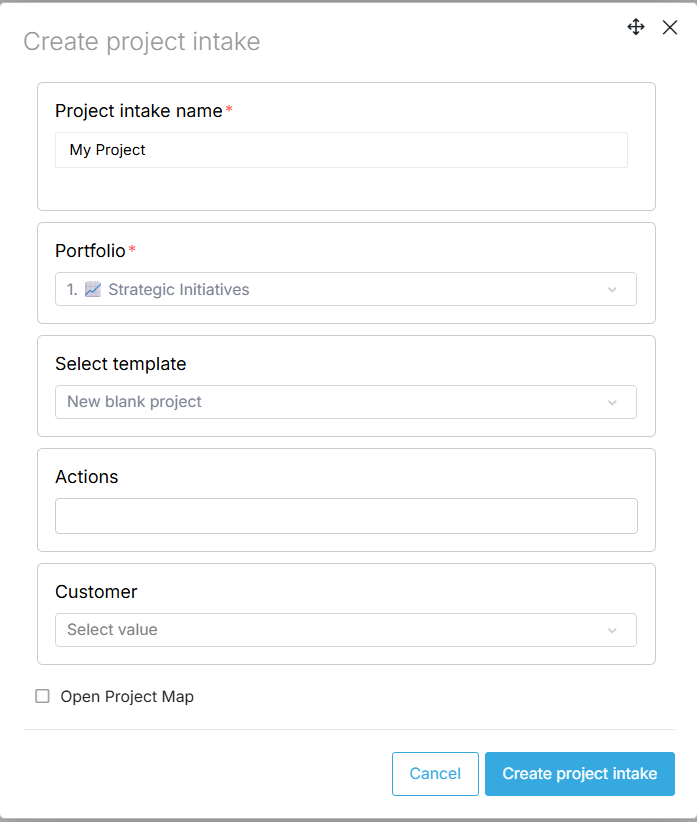Open the Strategic Initiatives portfolio dropdown
Screen dimensions: 697x822
pyautogui.click(x=345, y=290)
